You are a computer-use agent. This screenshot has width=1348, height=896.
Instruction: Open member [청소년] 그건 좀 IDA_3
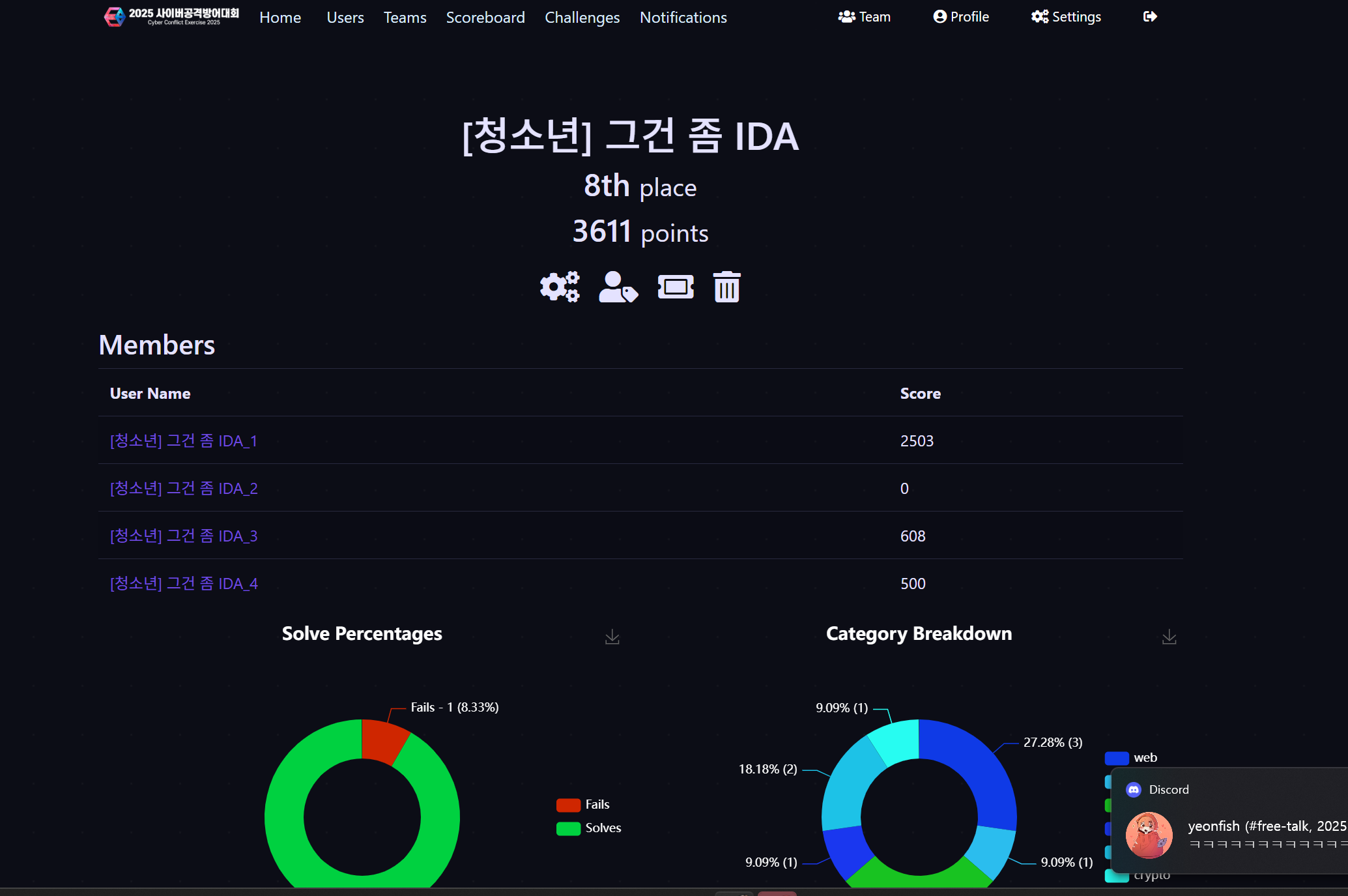(x=184, y=536)
